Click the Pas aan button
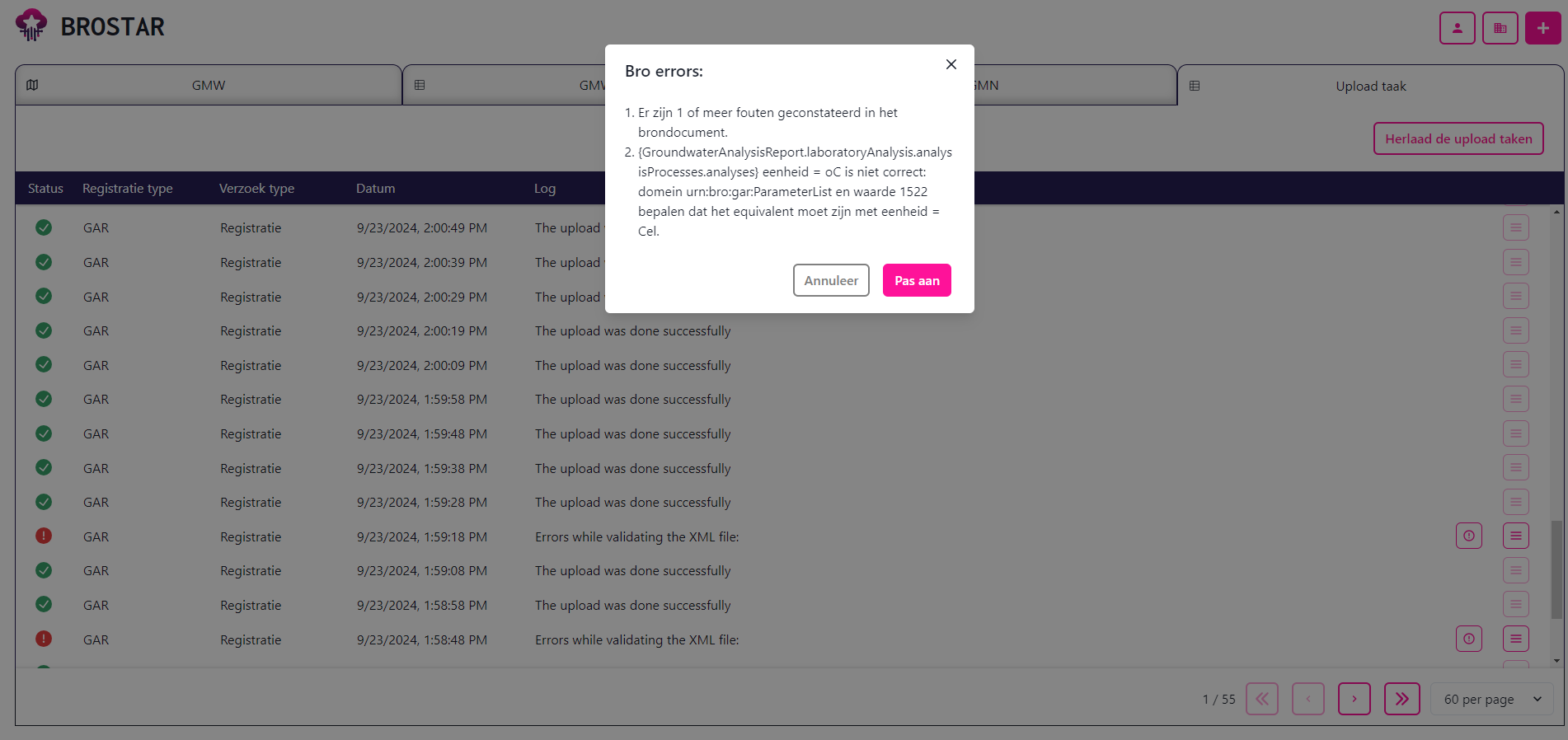The image size is (1568, 740). (917, 280)
